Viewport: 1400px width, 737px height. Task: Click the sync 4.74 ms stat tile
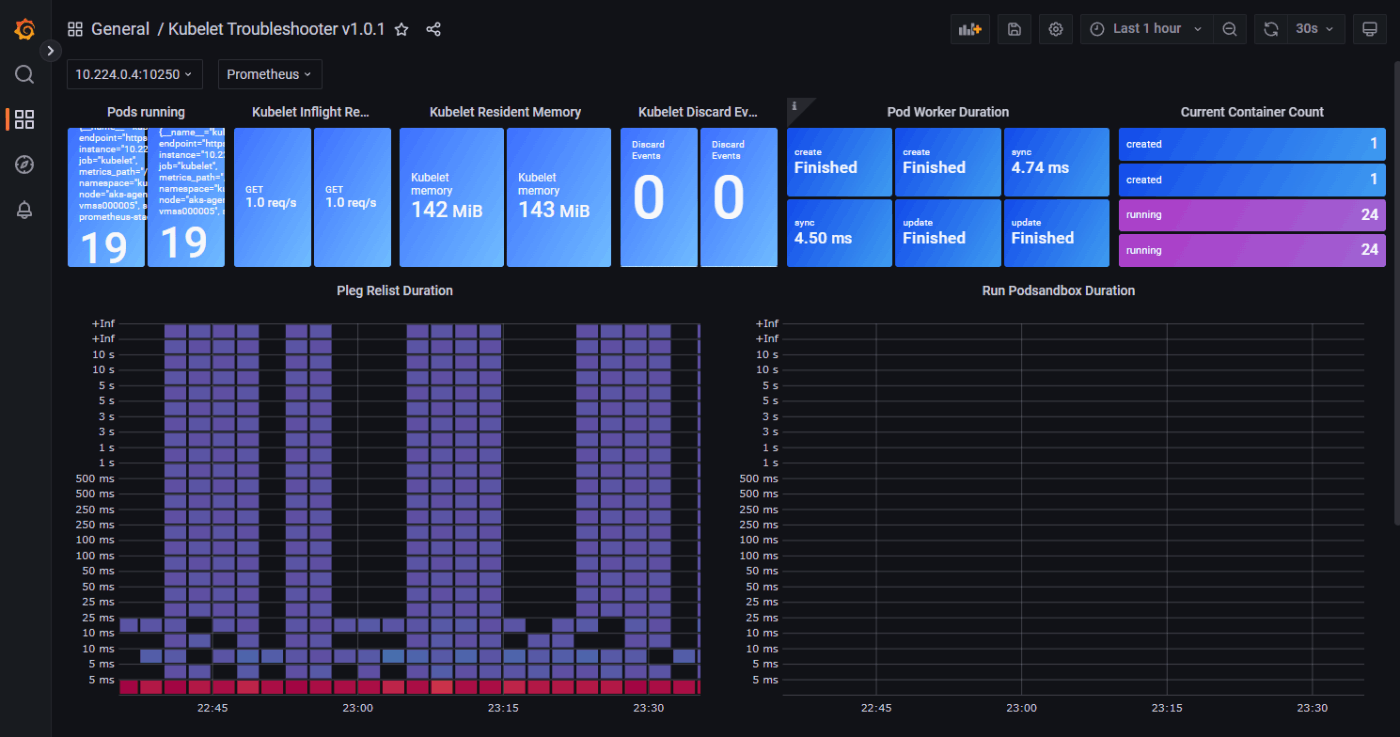(1056, 161)
